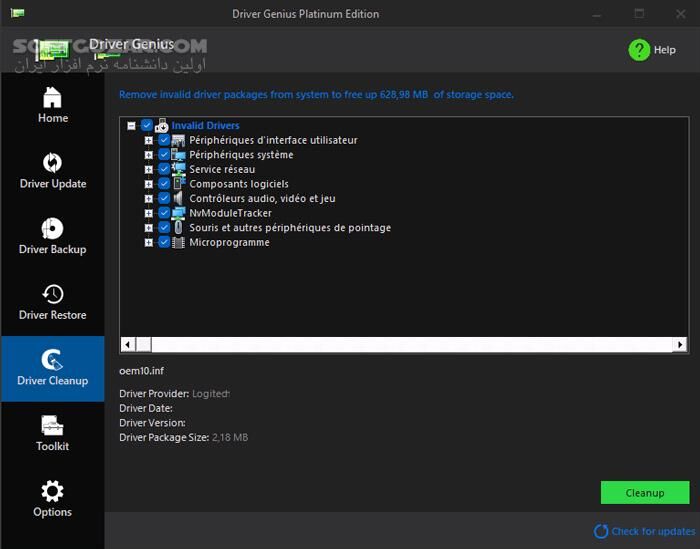Click the mouse icon for Souris row
Image resolution: width=700 pixels, height=549 pixels.
pos(178,228)
